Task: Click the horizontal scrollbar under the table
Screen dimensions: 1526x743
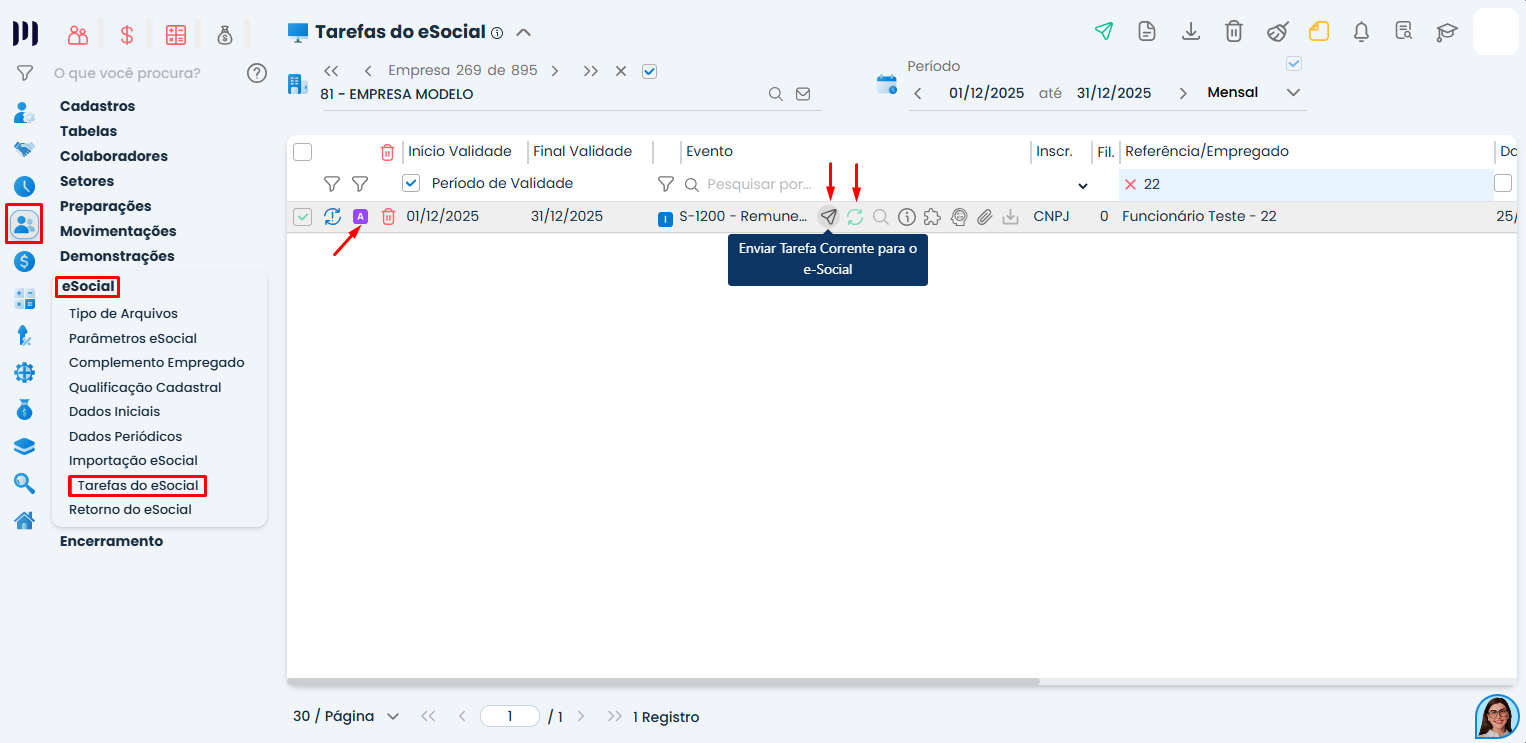Action: click(664, 681)
